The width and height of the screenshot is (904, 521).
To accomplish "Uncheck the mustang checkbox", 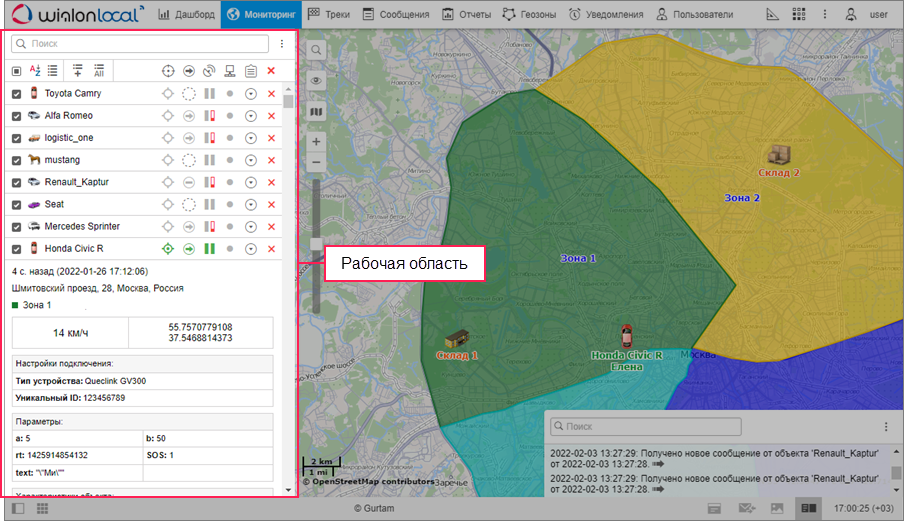I will (17, 160).
